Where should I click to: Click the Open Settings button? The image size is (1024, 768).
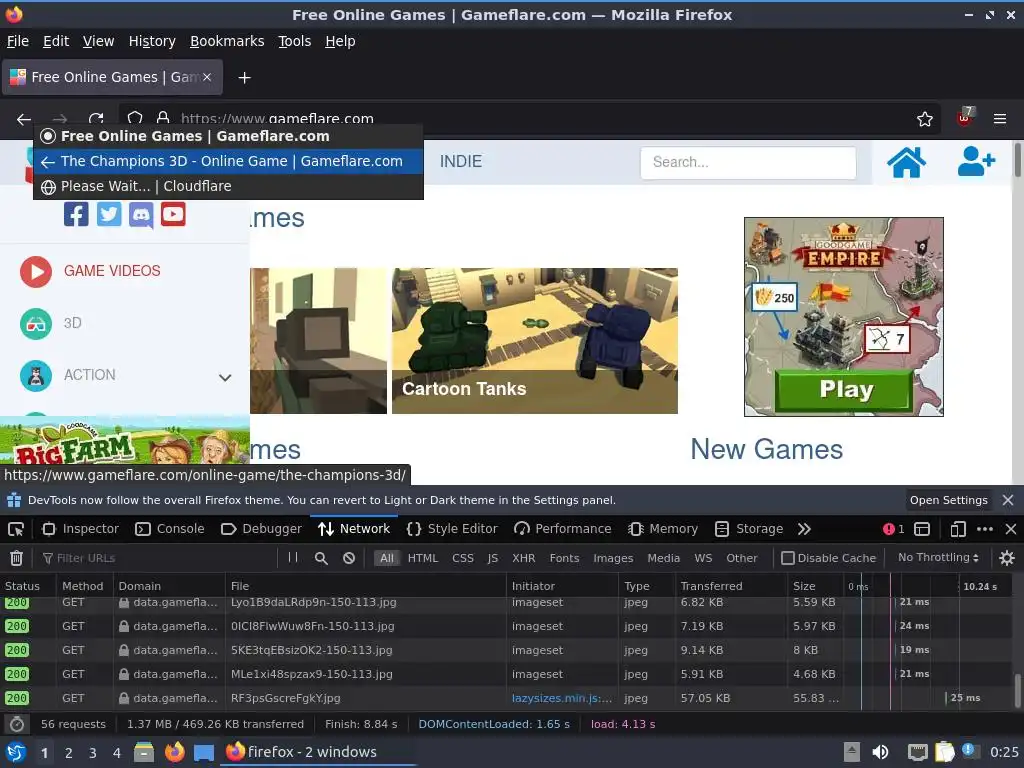point(948,500)
